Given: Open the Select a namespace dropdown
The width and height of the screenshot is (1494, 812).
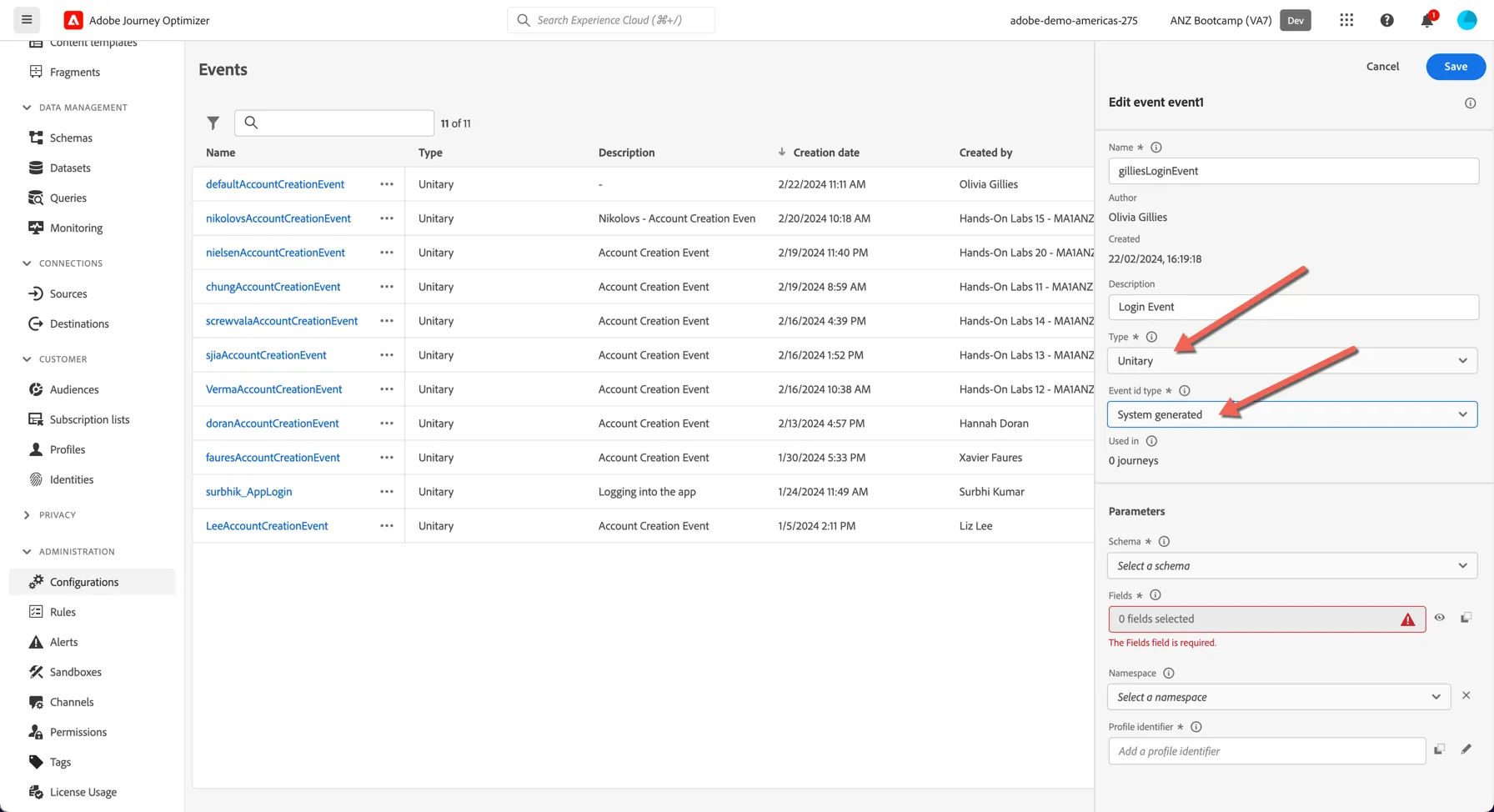Looking at the screenshot, I should point(1279,697).
